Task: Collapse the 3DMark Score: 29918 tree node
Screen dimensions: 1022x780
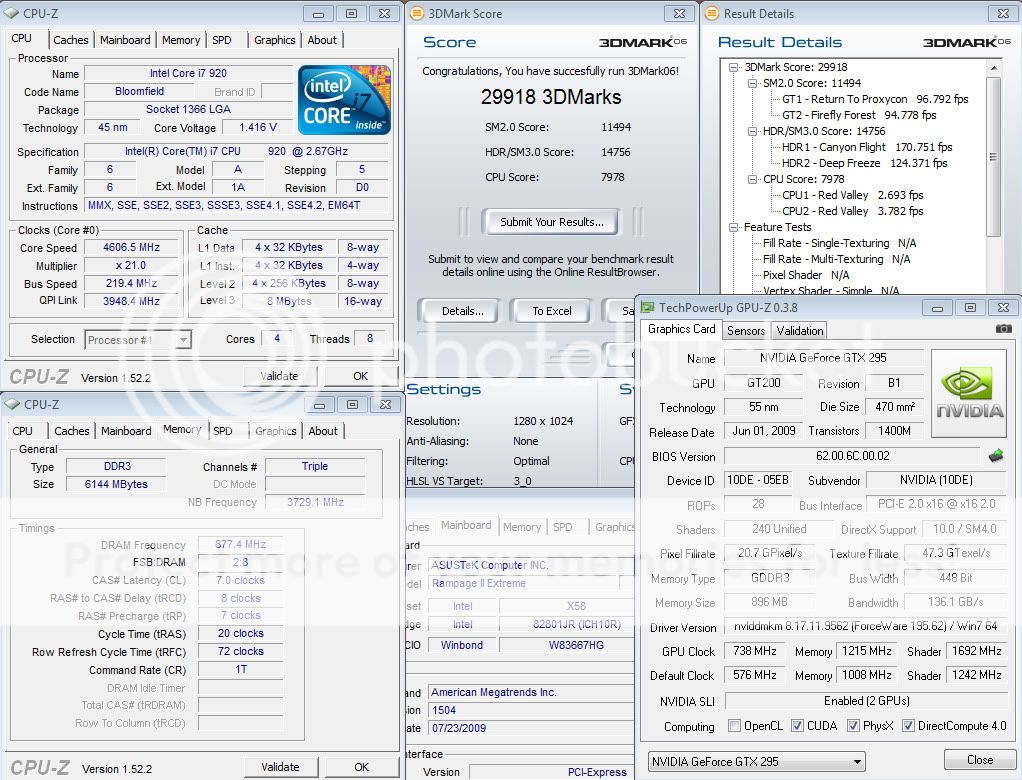Action: (734, 67)
